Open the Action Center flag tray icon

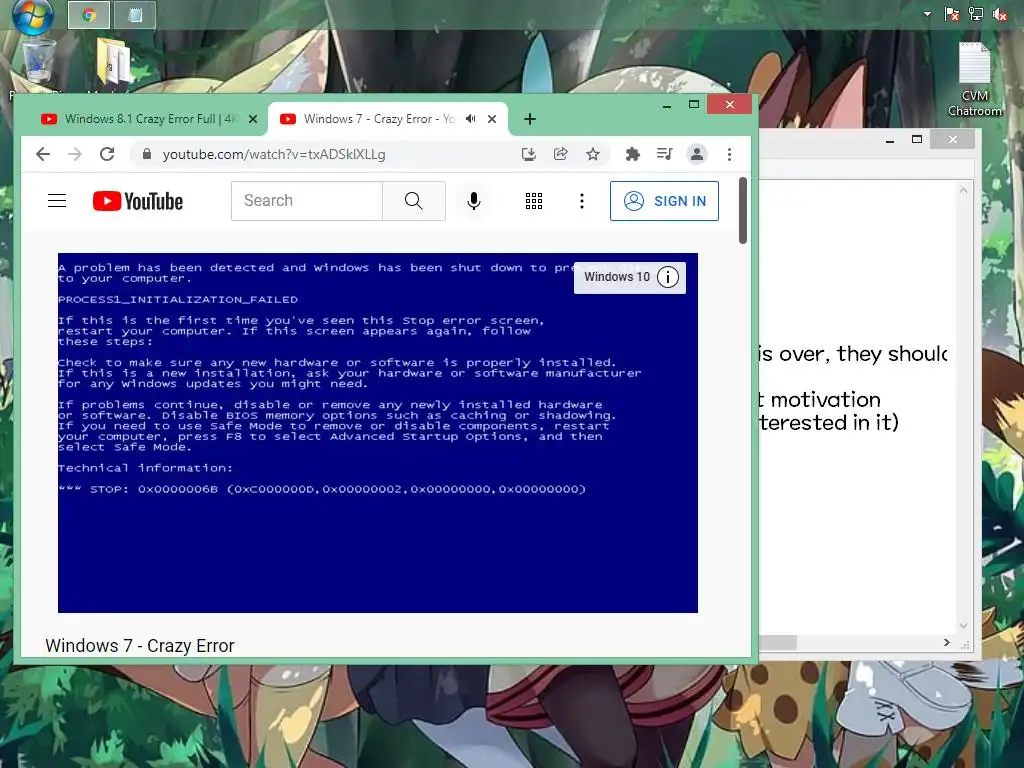952,14
